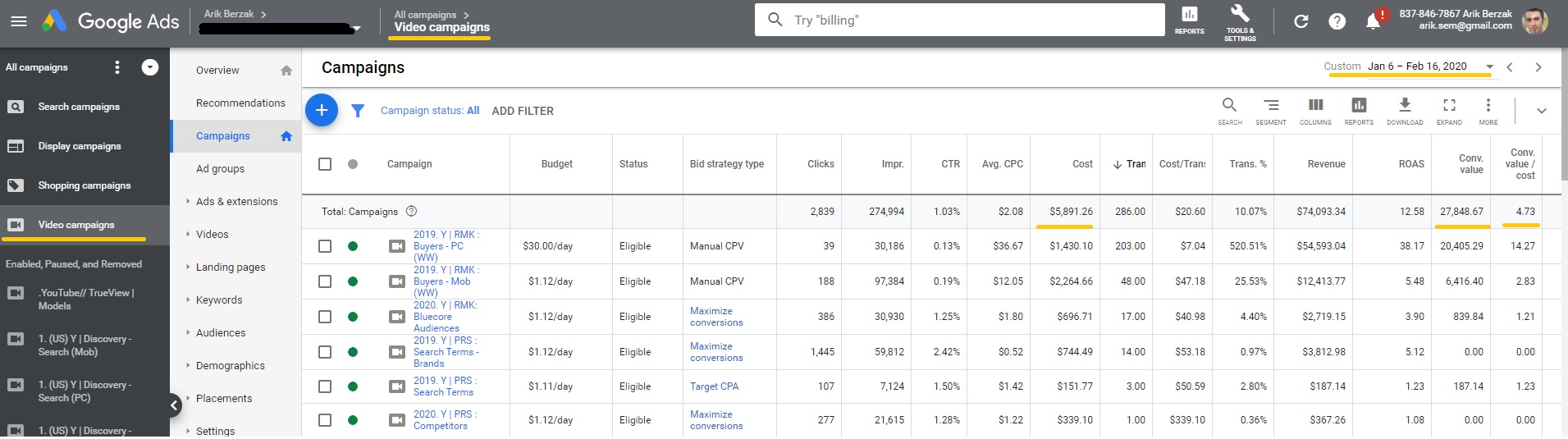Go to previous date range

(1510, 67)
